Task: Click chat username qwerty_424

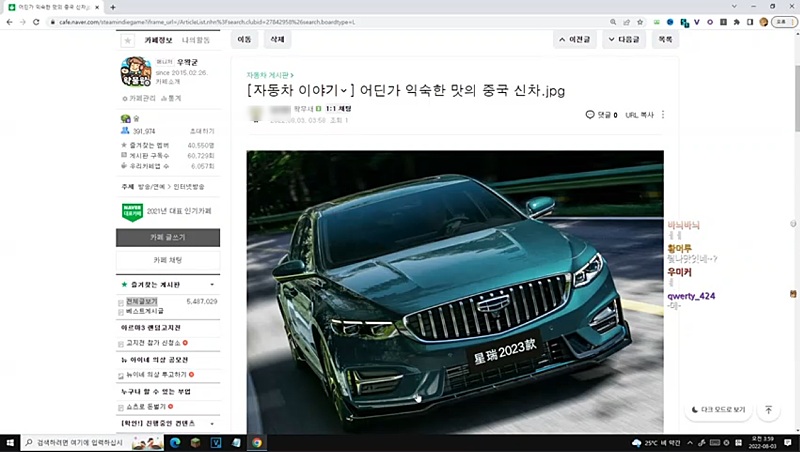Action: 691,296
